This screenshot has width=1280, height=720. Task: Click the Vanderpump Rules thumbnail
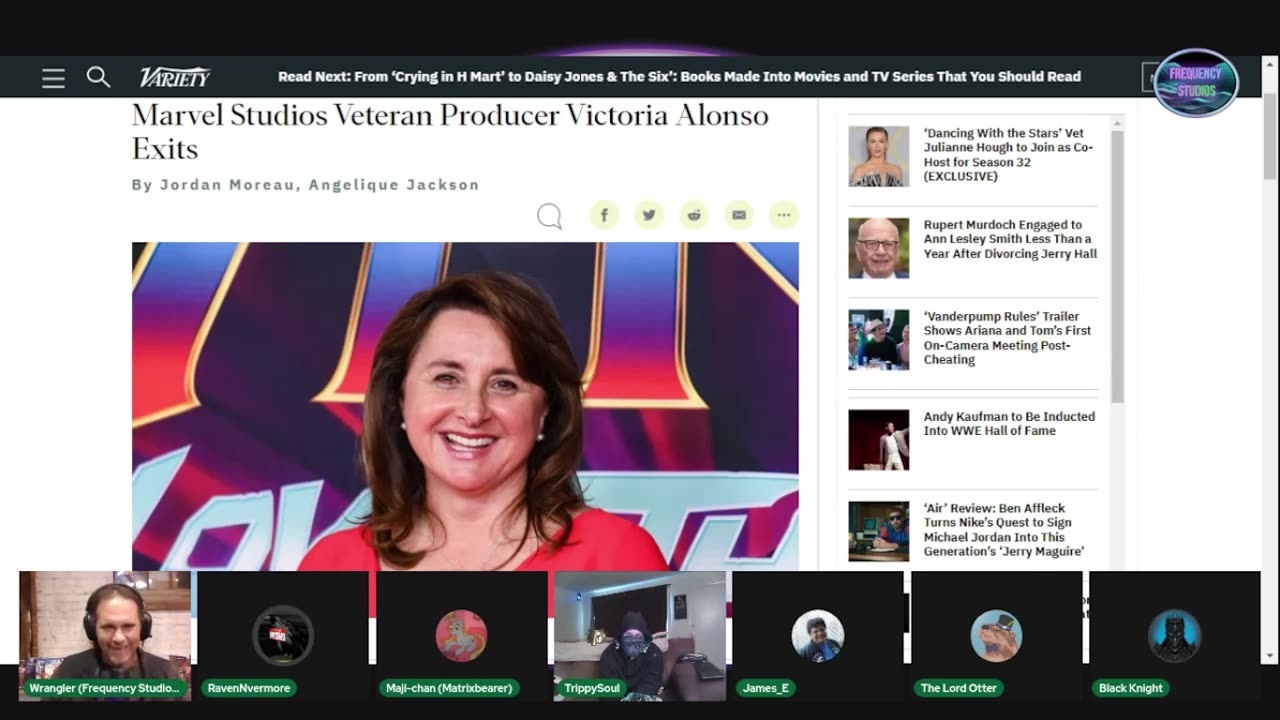pyautogui.click(x=879, y=340)
